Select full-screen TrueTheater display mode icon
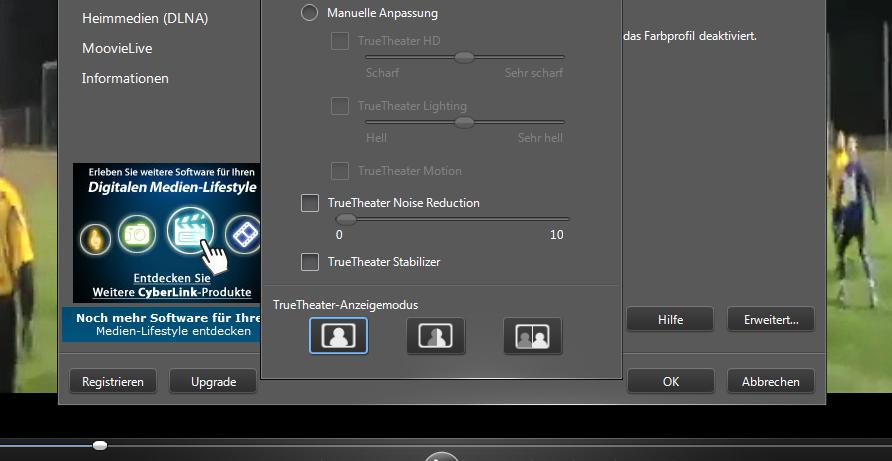The width and height of the screenshot is (892, 461). [x=338, y=336]
